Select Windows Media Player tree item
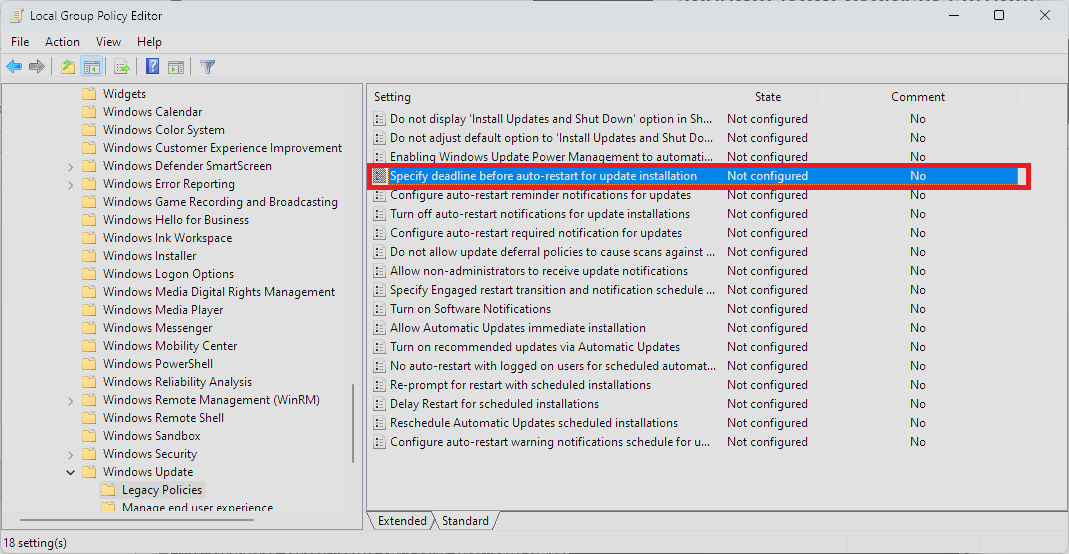 (163, 310)
